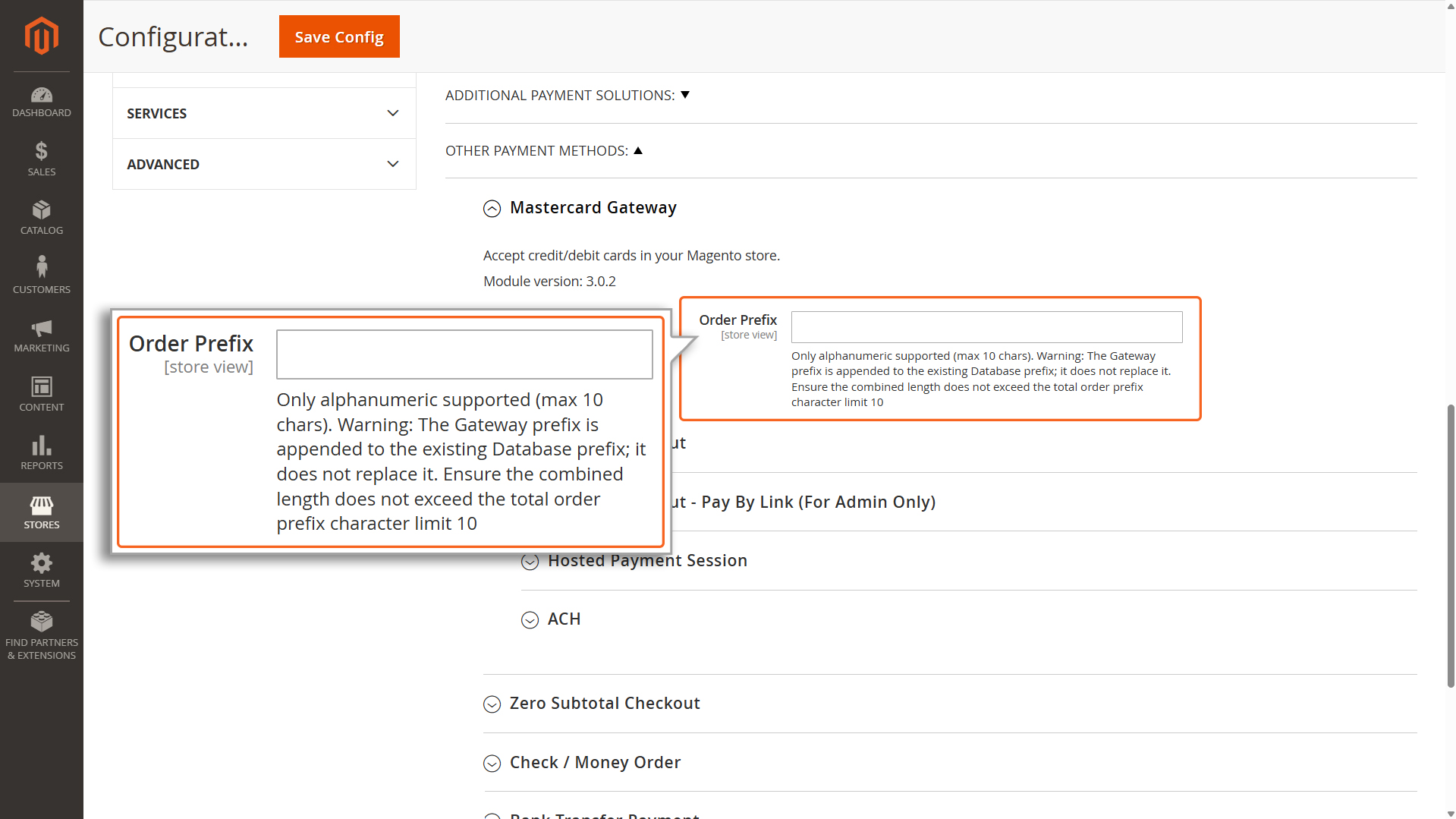Click the Save Config button

pyautogui.click(x=339, y=36)
